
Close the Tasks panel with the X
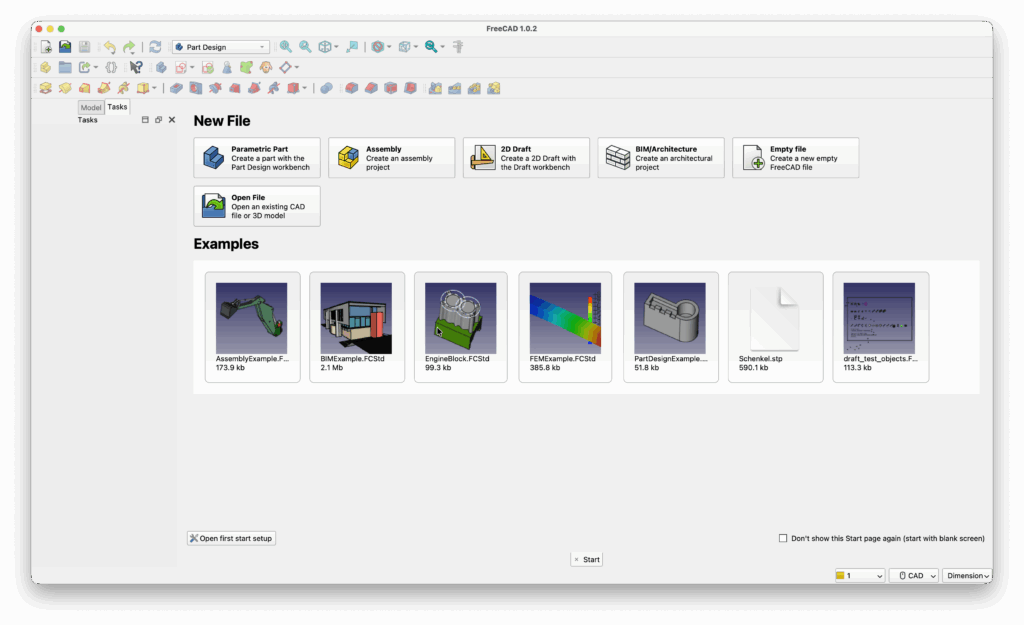point(172,120)
